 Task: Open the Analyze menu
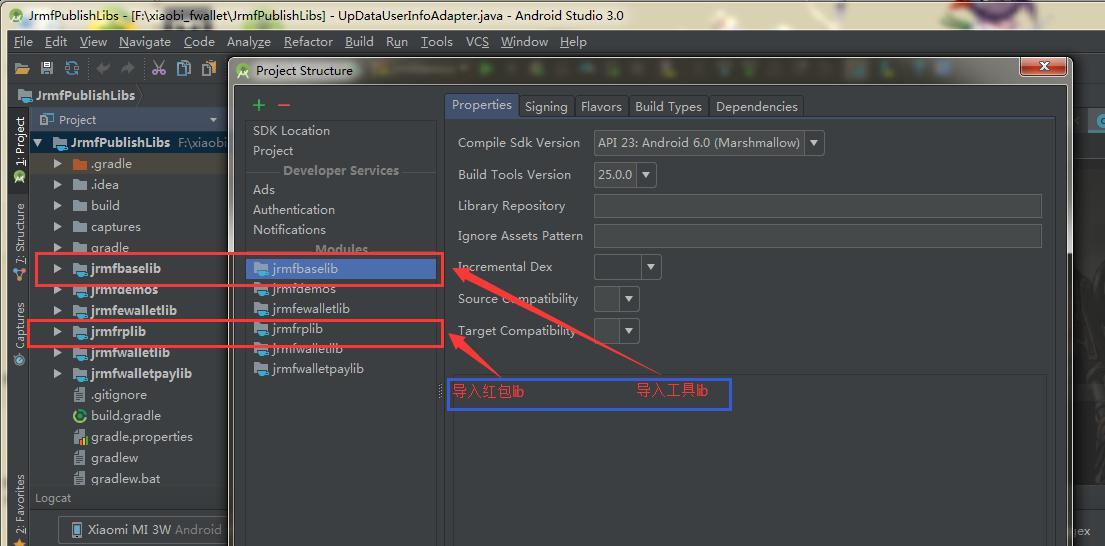tap(249, 42)
